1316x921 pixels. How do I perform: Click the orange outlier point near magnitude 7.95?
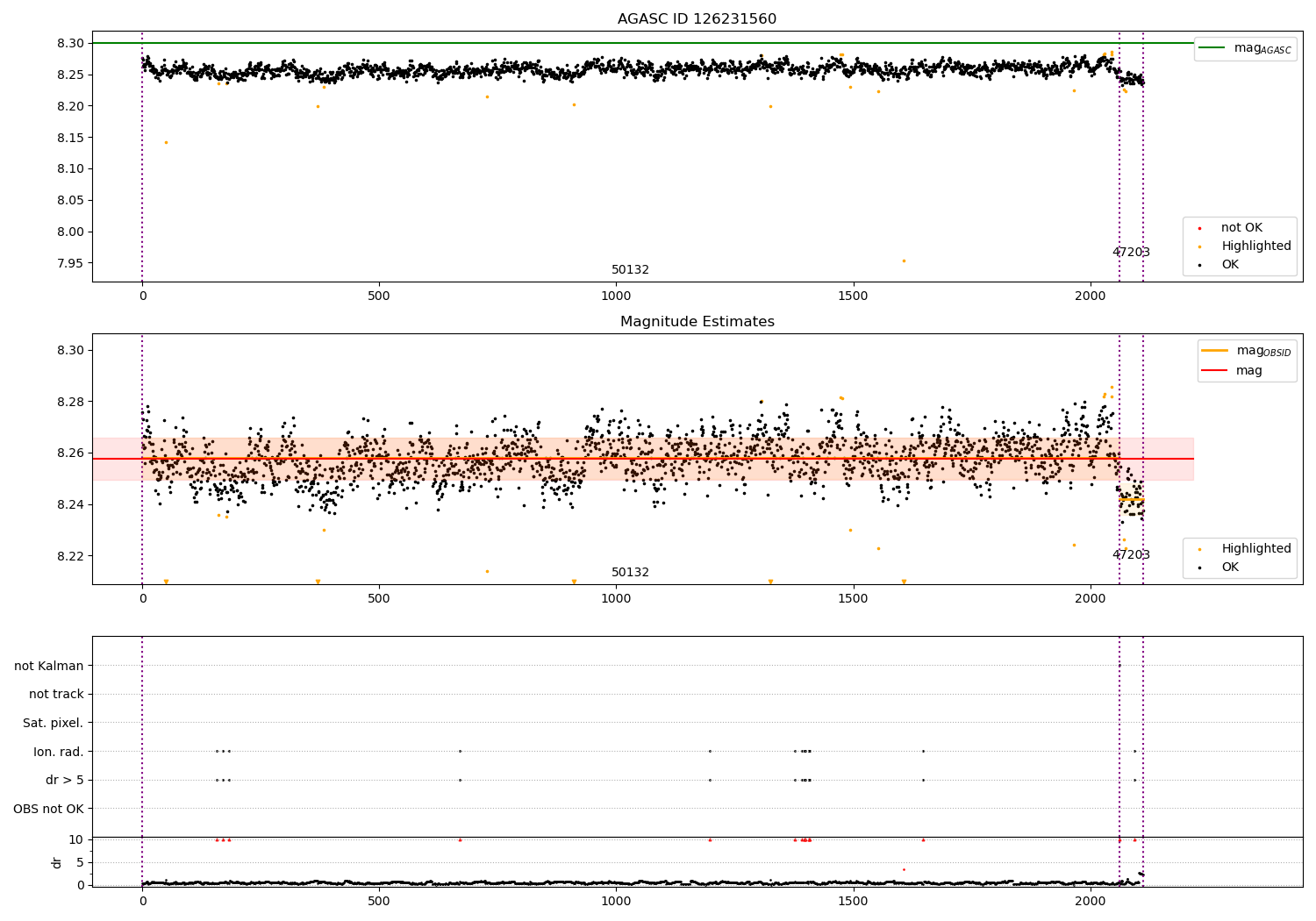tap(904, 261)
